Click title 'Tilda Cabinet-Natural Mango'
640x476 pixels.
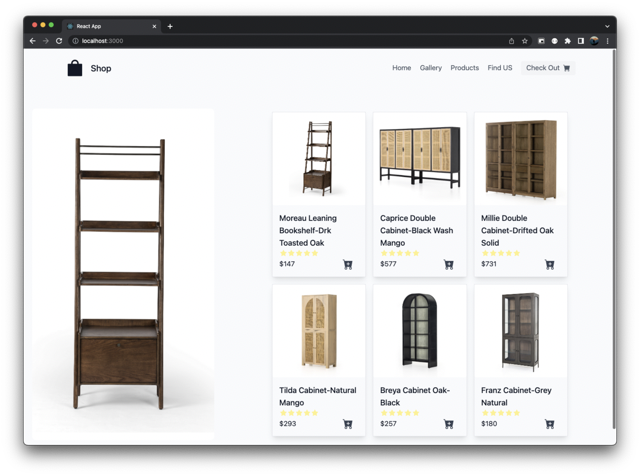coord(318,396)
